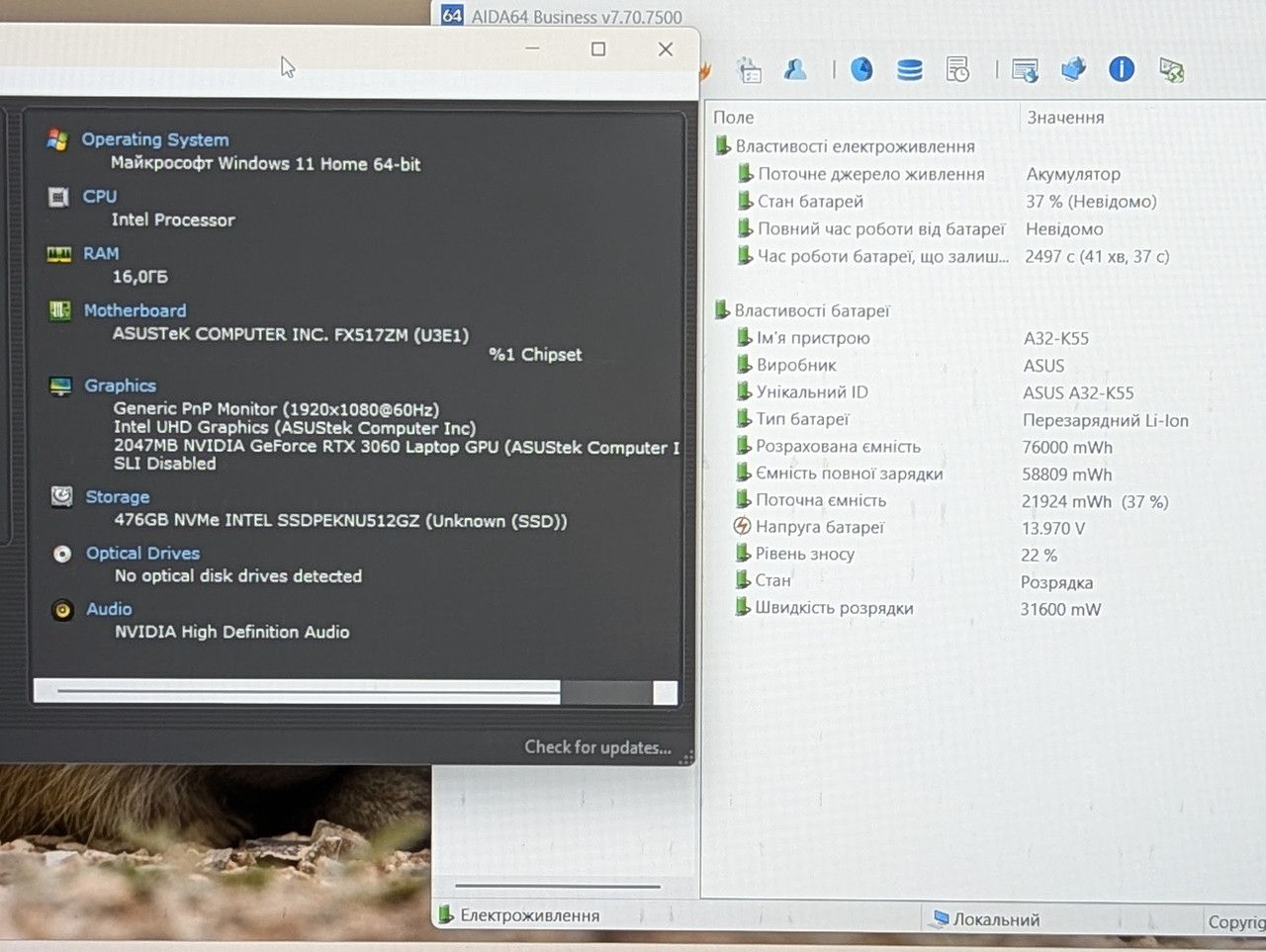
Task: Open the Motherboard section heading
Action: 135,310
